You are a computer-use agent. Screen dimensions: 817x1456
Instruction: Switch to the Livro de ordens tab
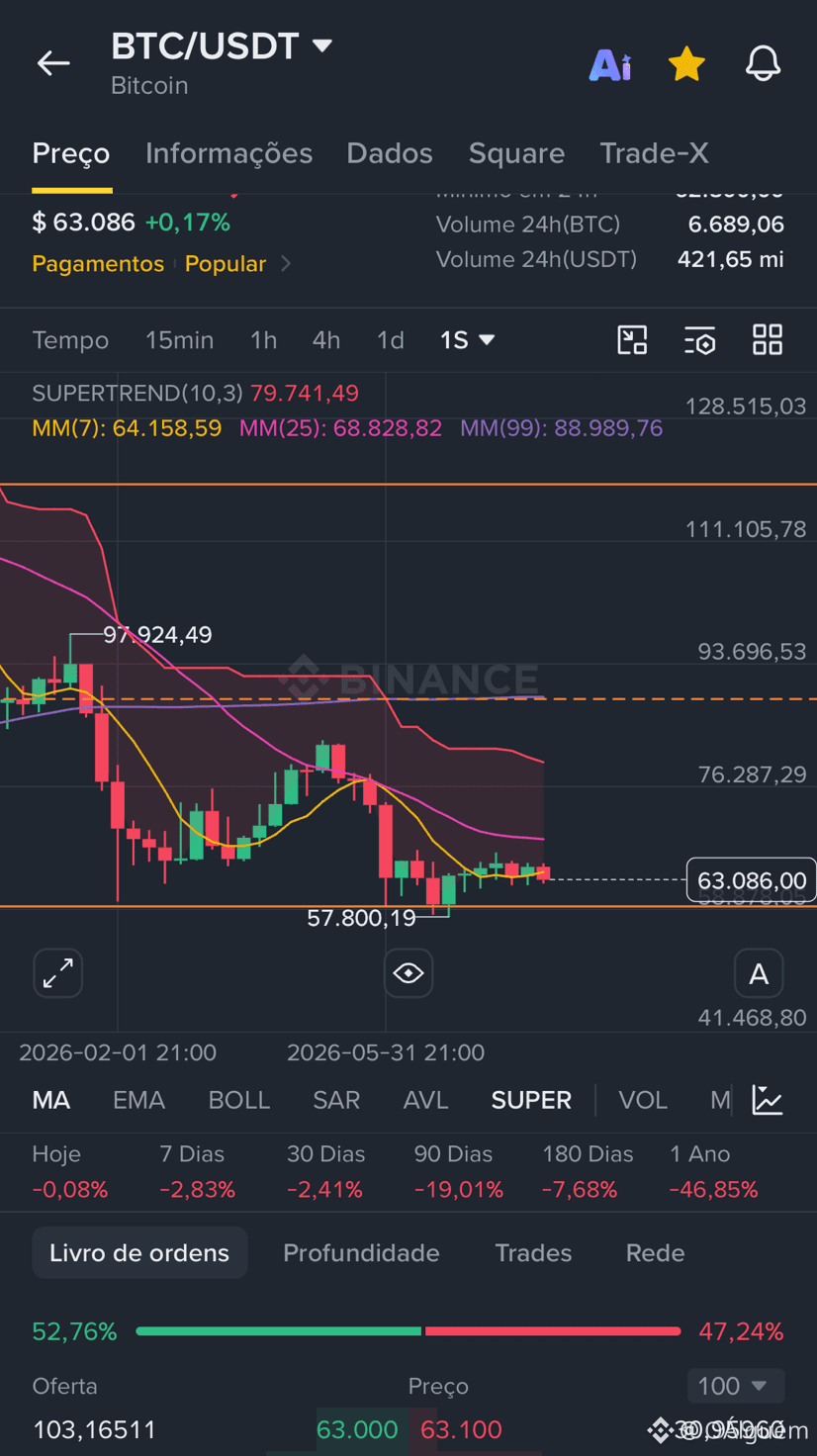click(x=139, y=1253)
